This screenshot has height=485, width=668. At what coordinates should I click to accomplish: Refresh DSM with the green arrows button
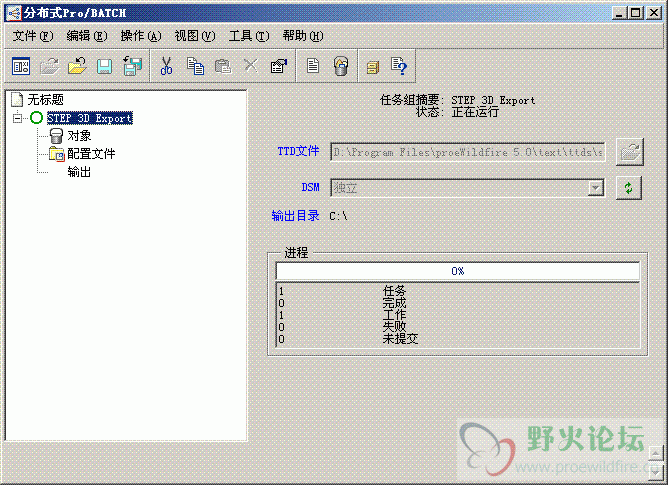pos(629,188)
